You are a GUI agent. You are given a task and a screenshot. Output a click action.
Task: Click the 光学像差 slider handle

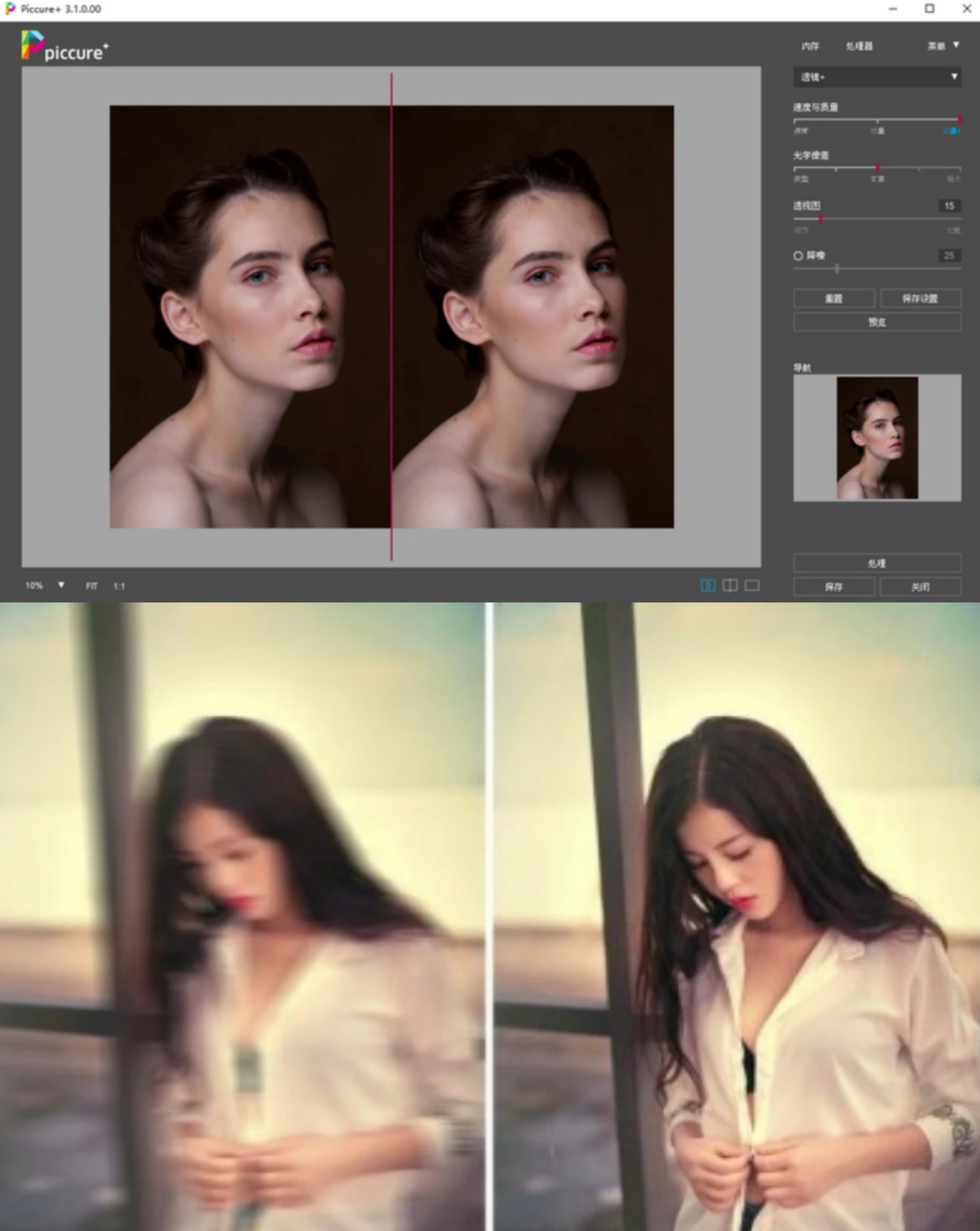[877, 169]
